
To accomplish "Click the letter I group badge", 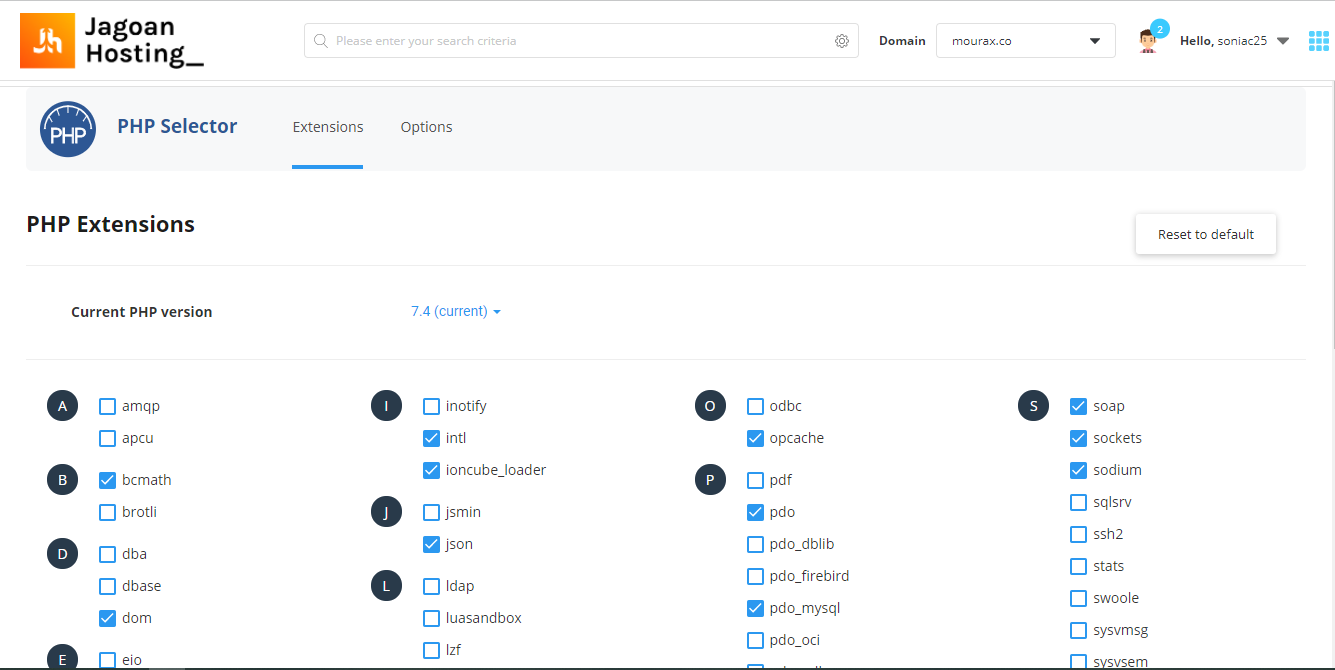I will pos(386,406).
